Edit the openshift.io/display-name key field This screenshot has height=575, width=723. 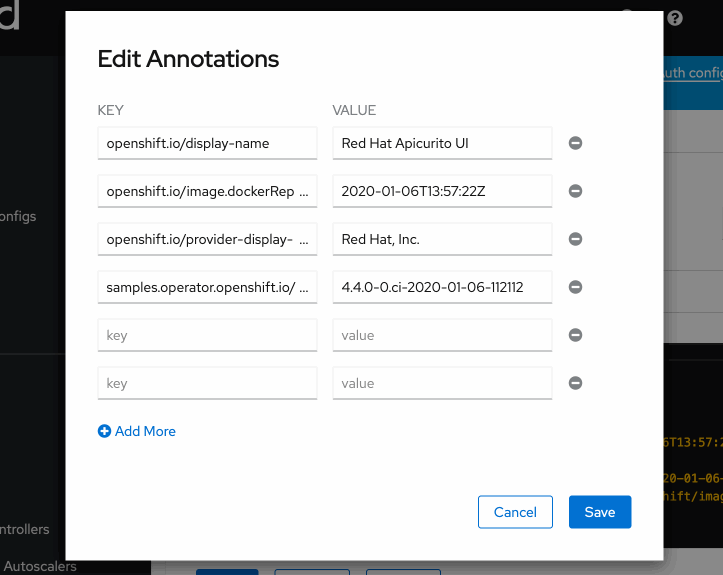point(207,143)
